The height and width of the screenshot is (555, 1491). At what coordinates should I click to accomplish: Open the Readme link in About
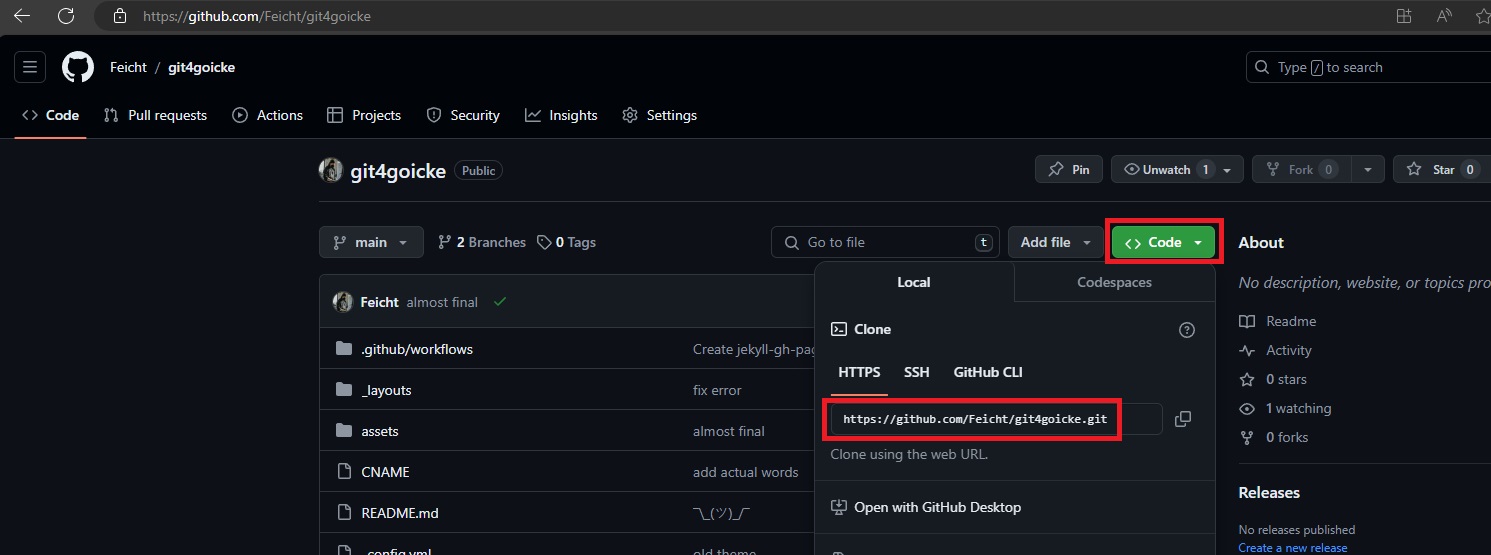[1278, 321]
